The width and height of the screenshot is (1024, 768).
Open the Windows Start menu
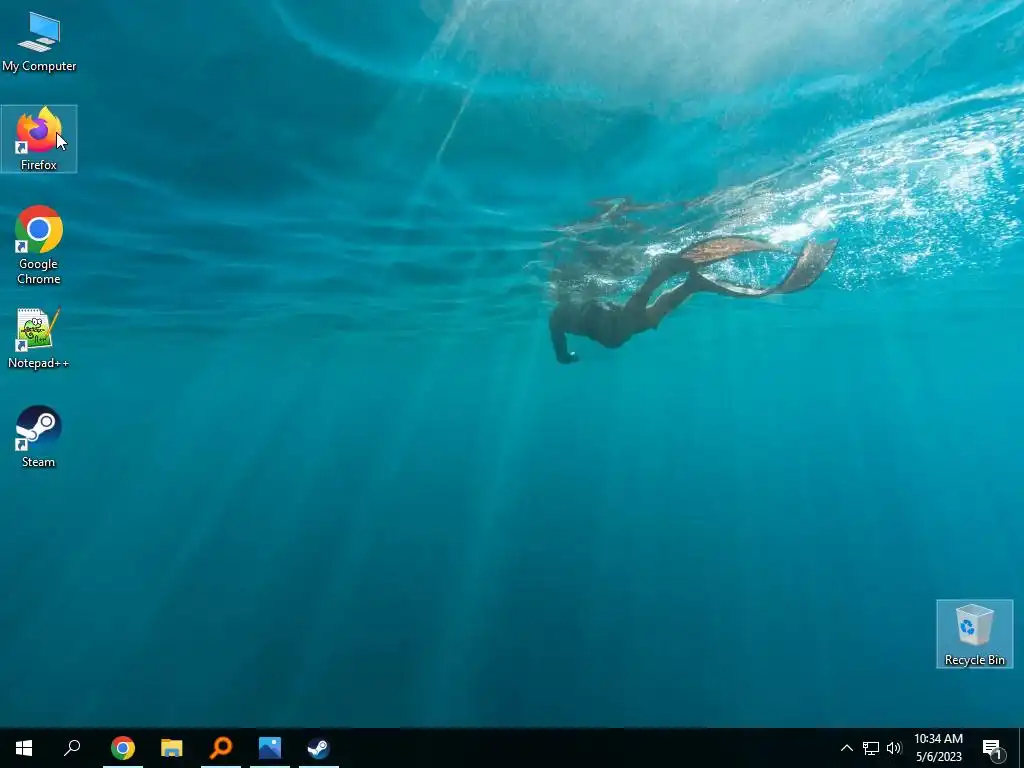click(x=24, y=748)
